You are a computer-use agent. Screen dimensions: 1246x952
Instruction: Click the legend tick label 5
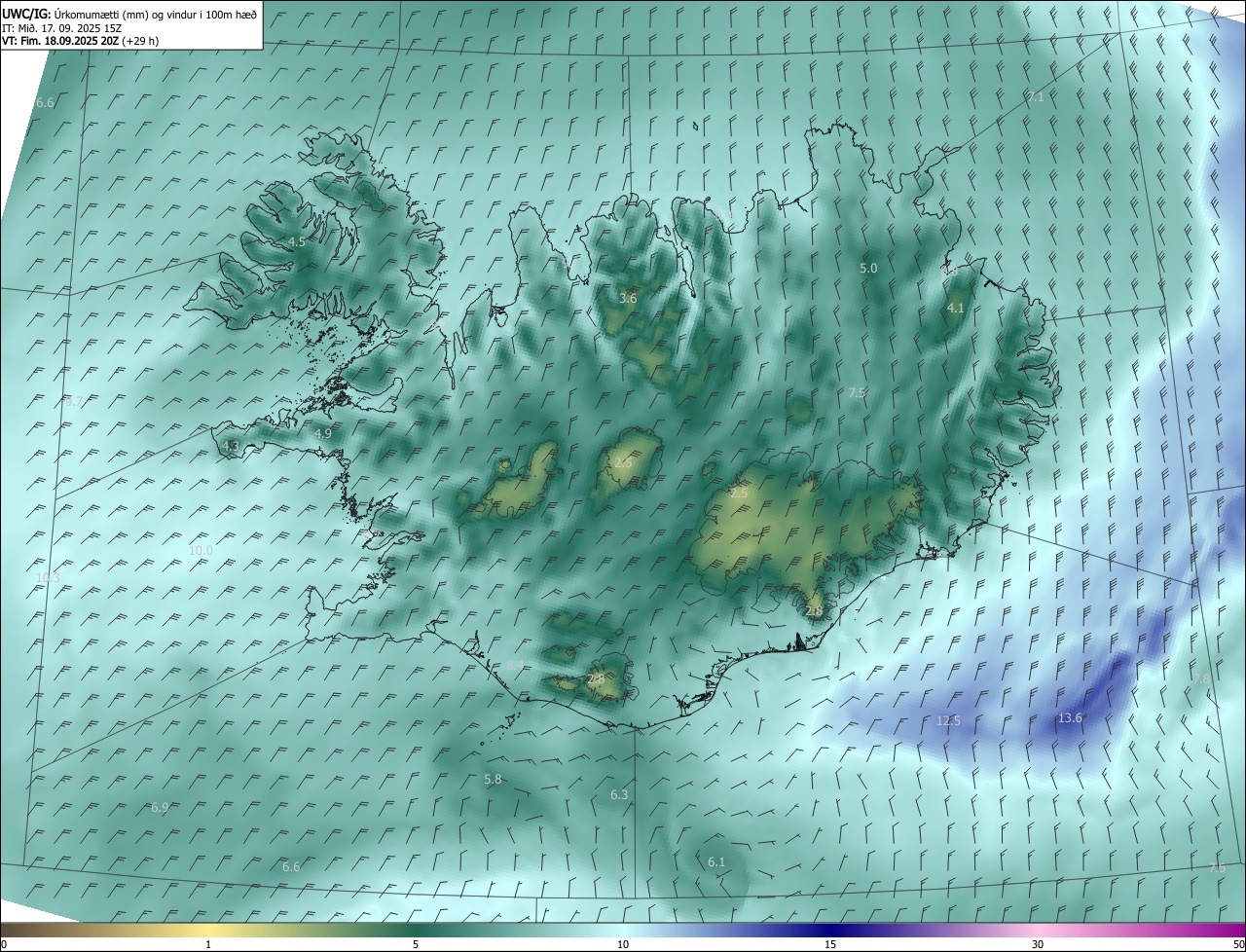click(416, 944)
